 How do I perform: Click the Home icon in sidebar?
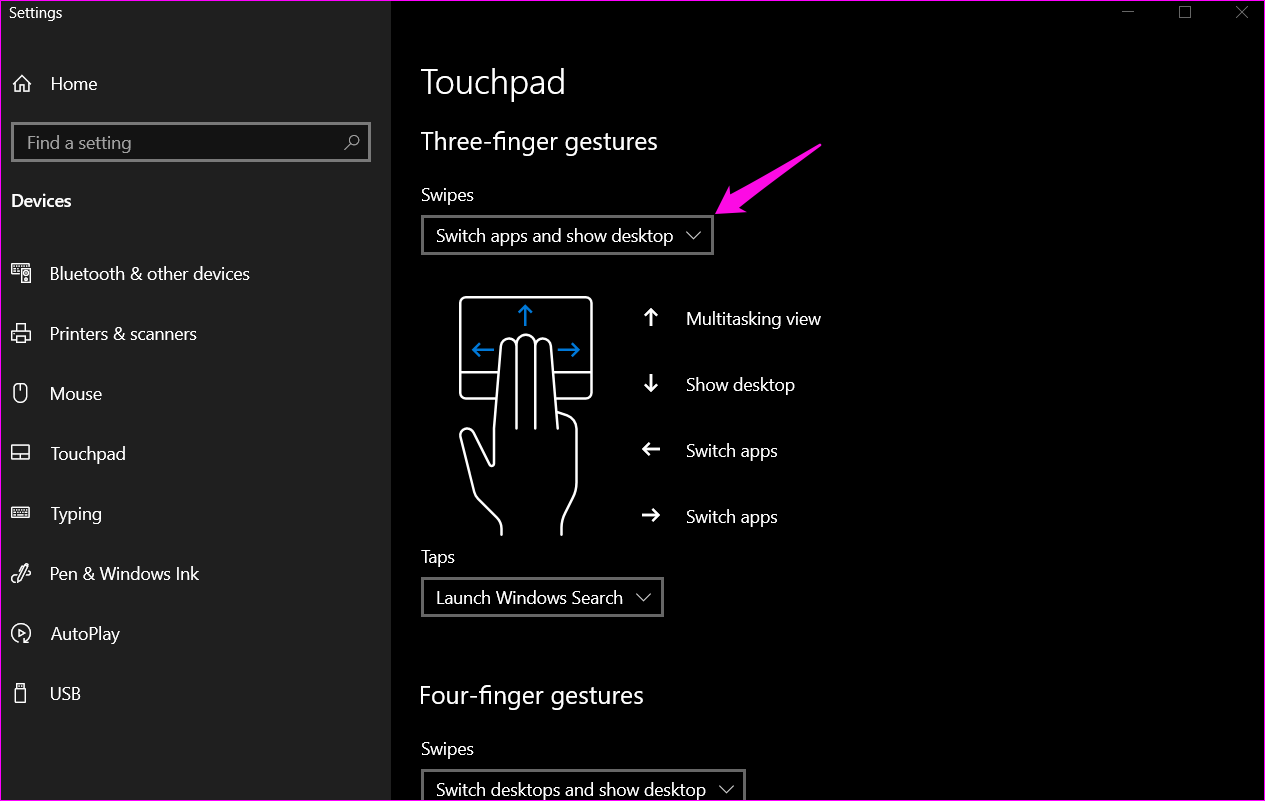tap(21, 84)
